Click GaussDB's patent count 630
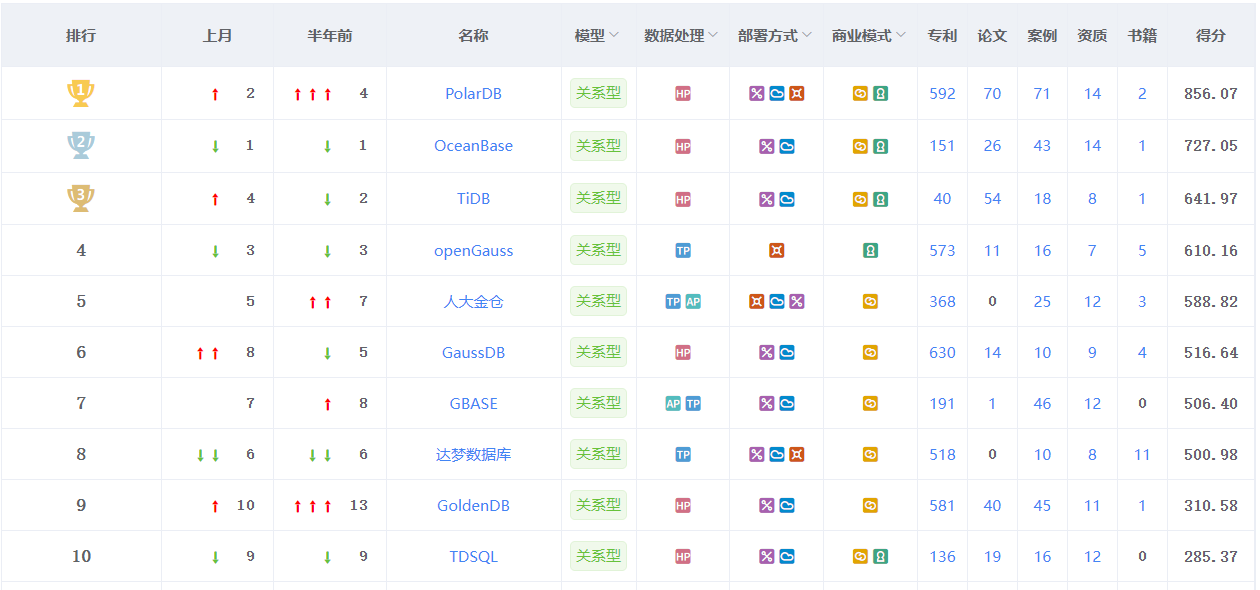 pos(942,353)
